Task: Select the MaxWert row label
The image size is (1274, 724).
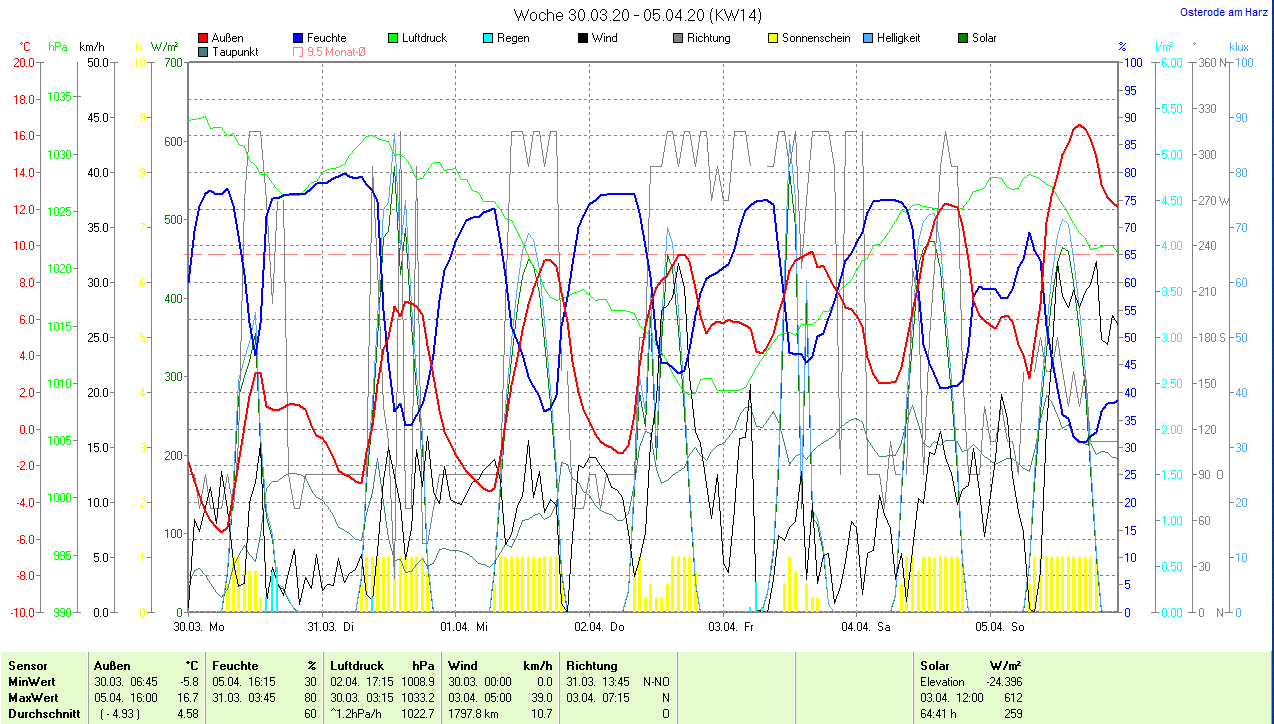Action: (33, 698)
